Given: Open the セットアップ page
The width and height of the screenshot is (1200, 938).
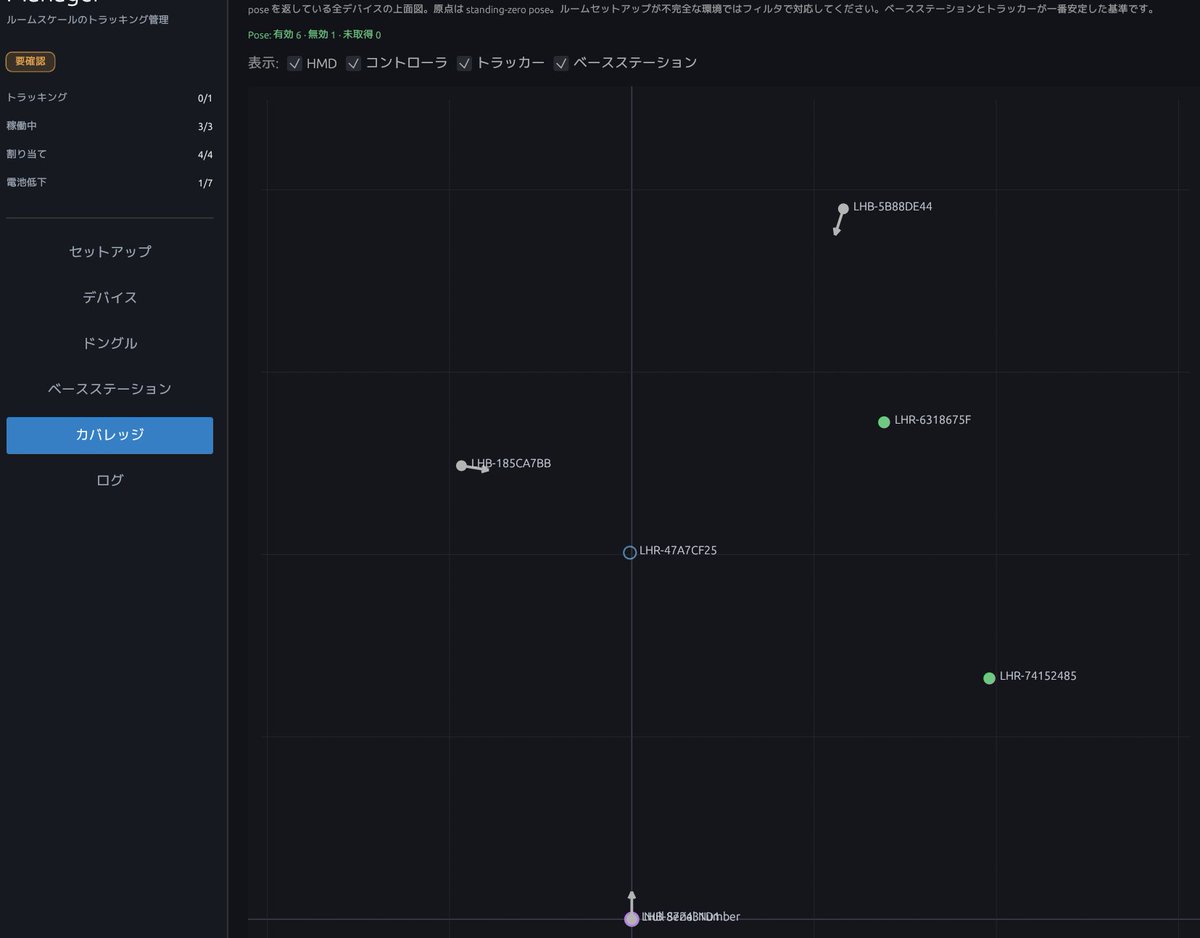Looking at the screenshot, I should [110, 252].
